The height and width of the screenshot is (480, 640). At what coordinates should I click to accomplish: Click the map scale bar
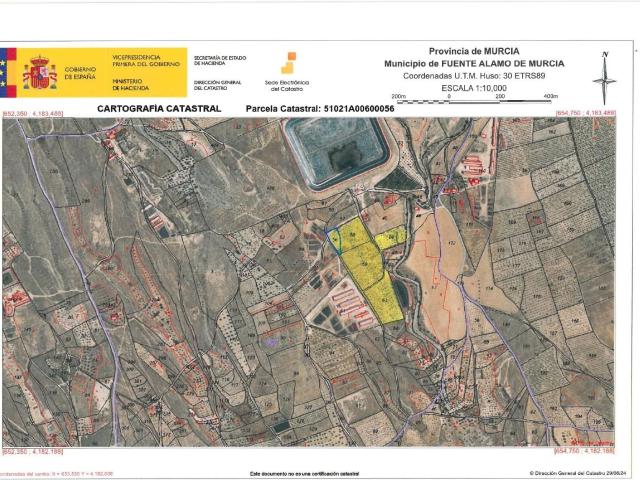coord(474,98)
